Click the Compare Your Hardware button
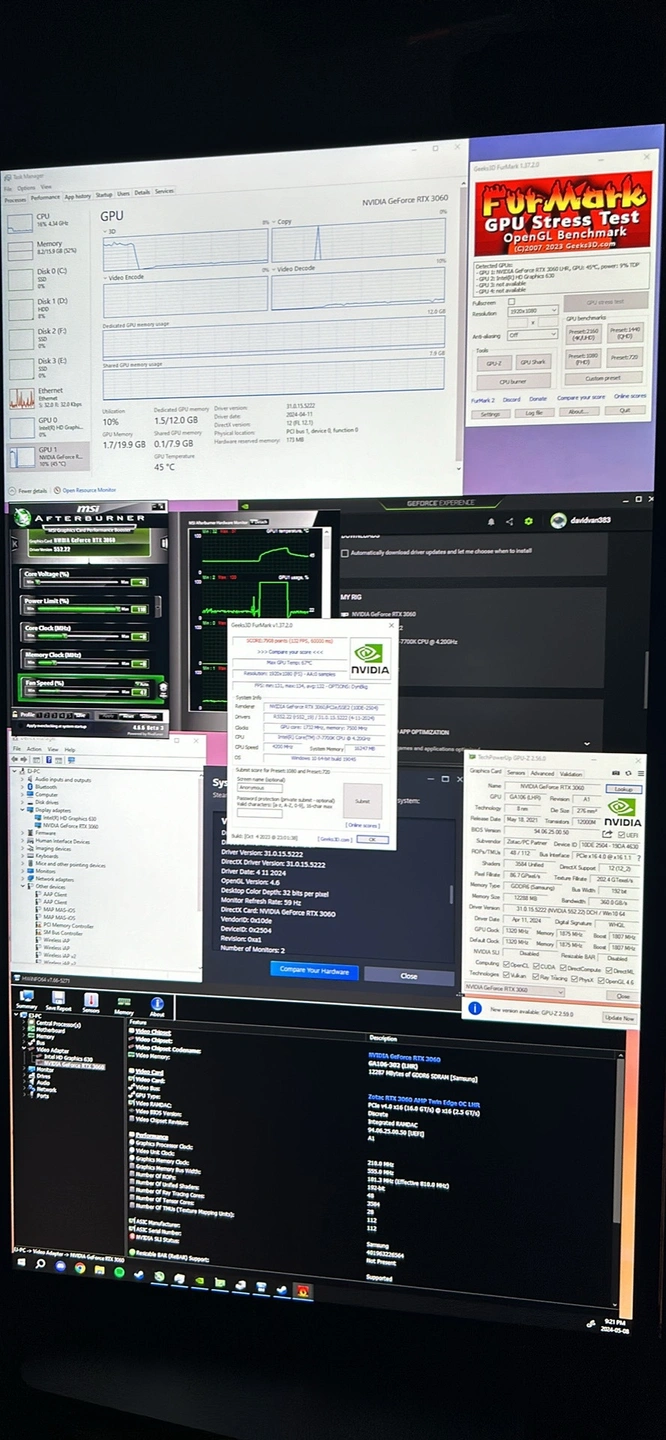The height and width of the screenshot is (1440, 666). coord(314,970)
